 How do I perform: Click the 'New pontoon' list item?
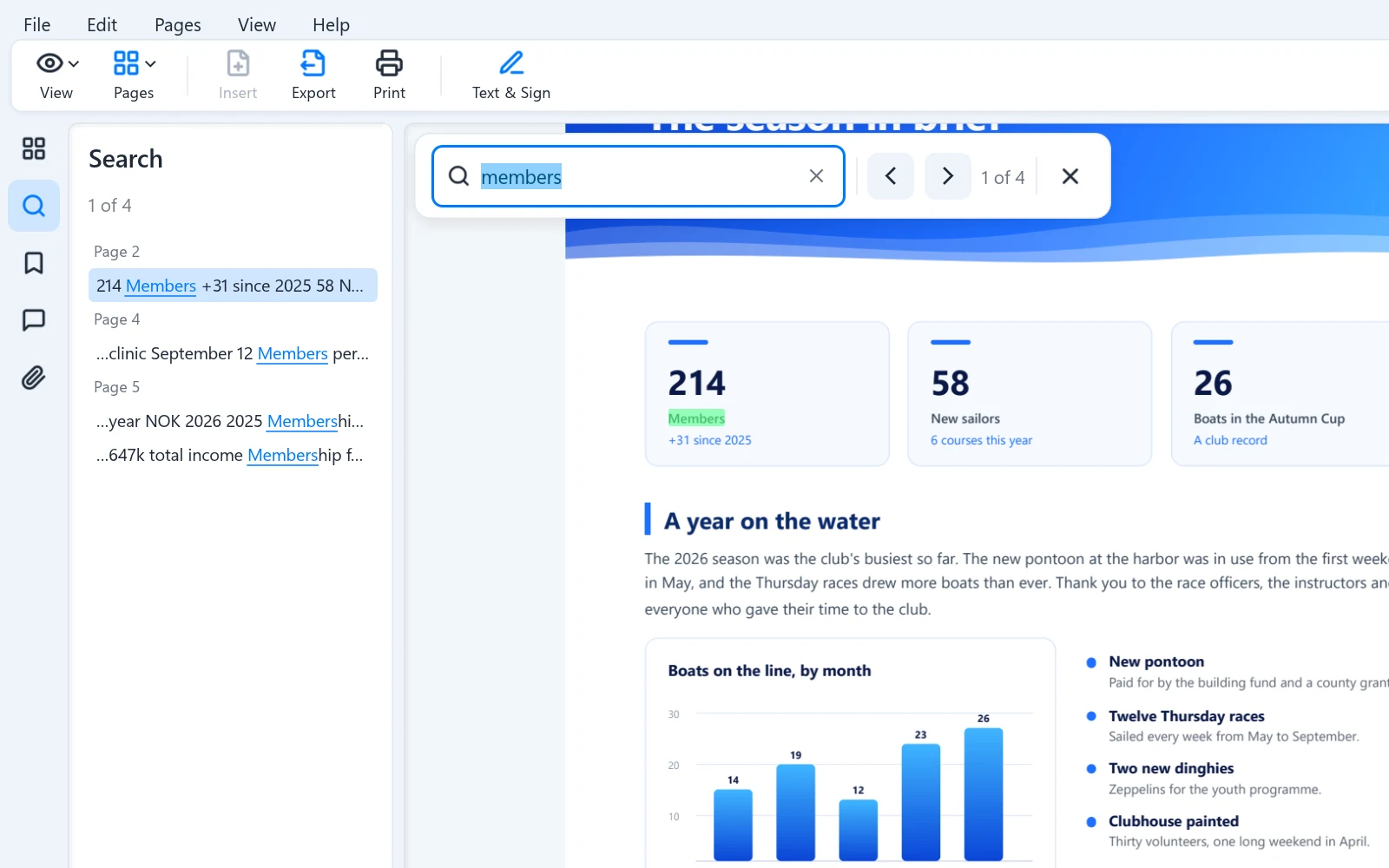[1156, 661]
